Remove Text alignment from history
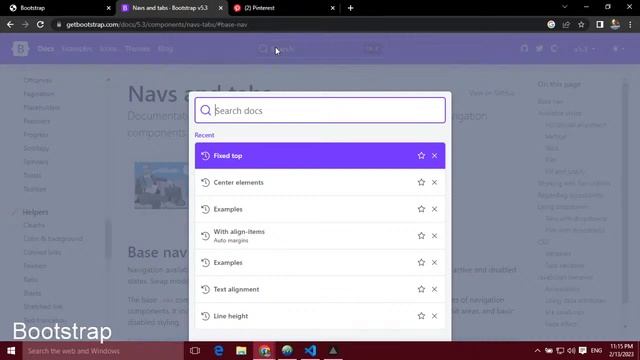The height and width of the screenshot is (360, 640). 434,289
